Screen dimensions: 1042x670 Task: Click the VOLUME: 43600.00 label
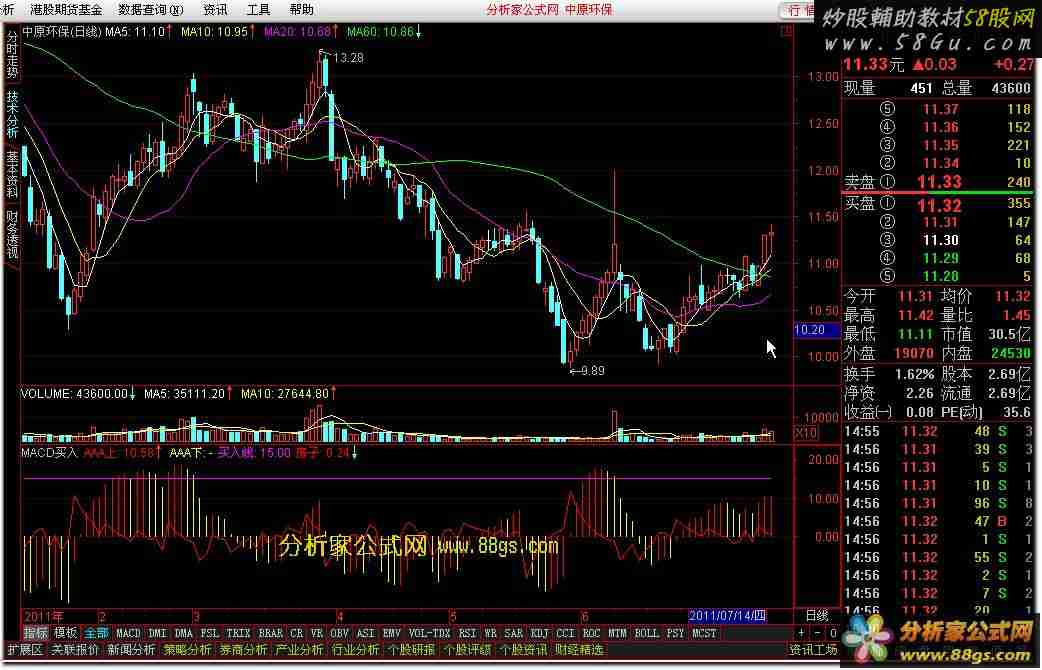click(x=74, y=394)
